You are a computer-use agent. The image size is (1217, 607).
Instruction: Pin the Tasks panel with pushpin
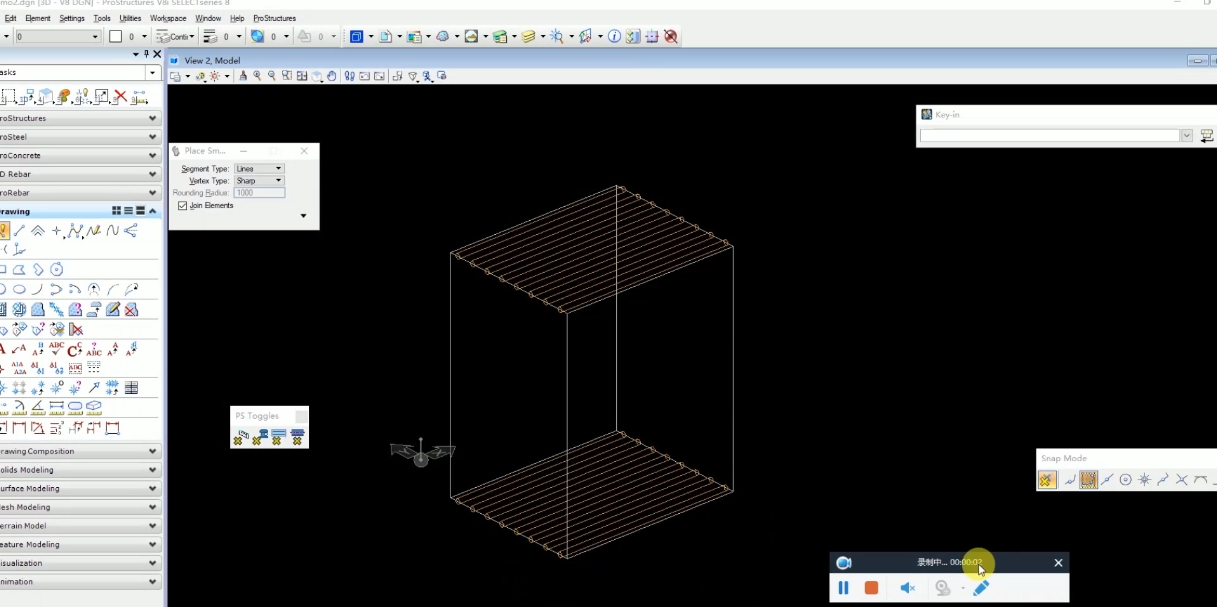coord(146,54)
